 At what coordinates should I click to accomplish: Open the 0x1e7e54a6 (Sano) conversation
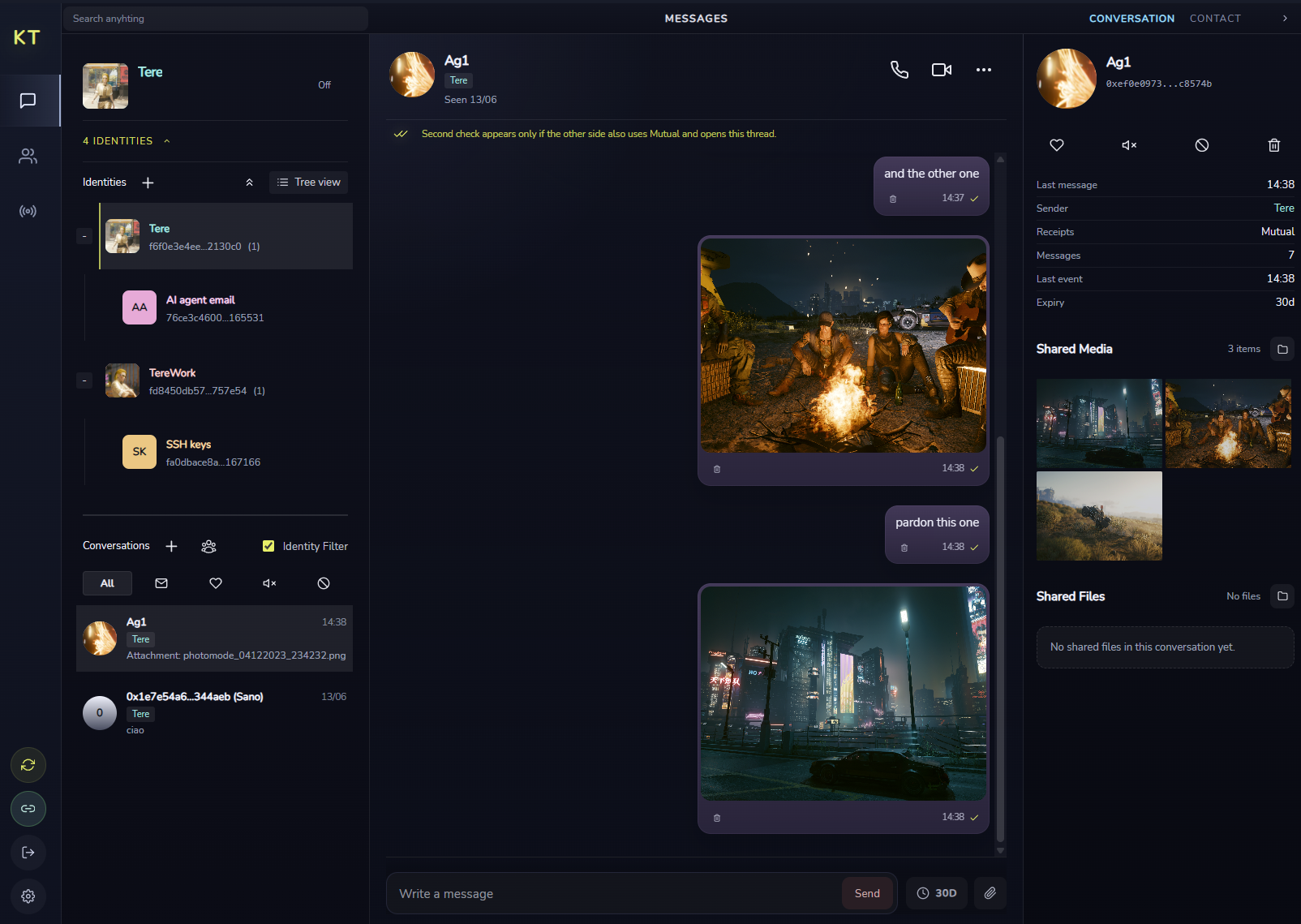click(214, 713)
